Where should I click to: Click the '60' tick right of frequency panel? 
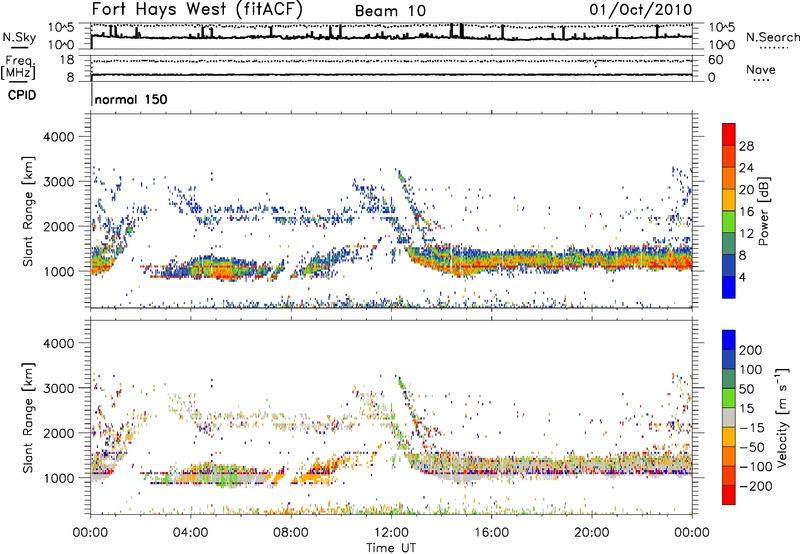(x=716, y=60)
